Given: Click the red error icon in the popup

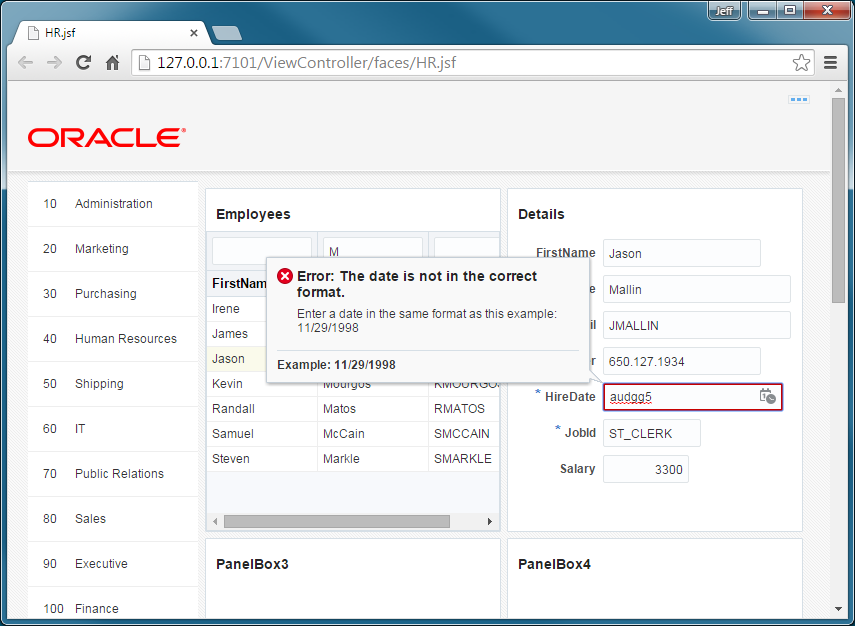Looking at the screenshot, I should coord(285,276).
